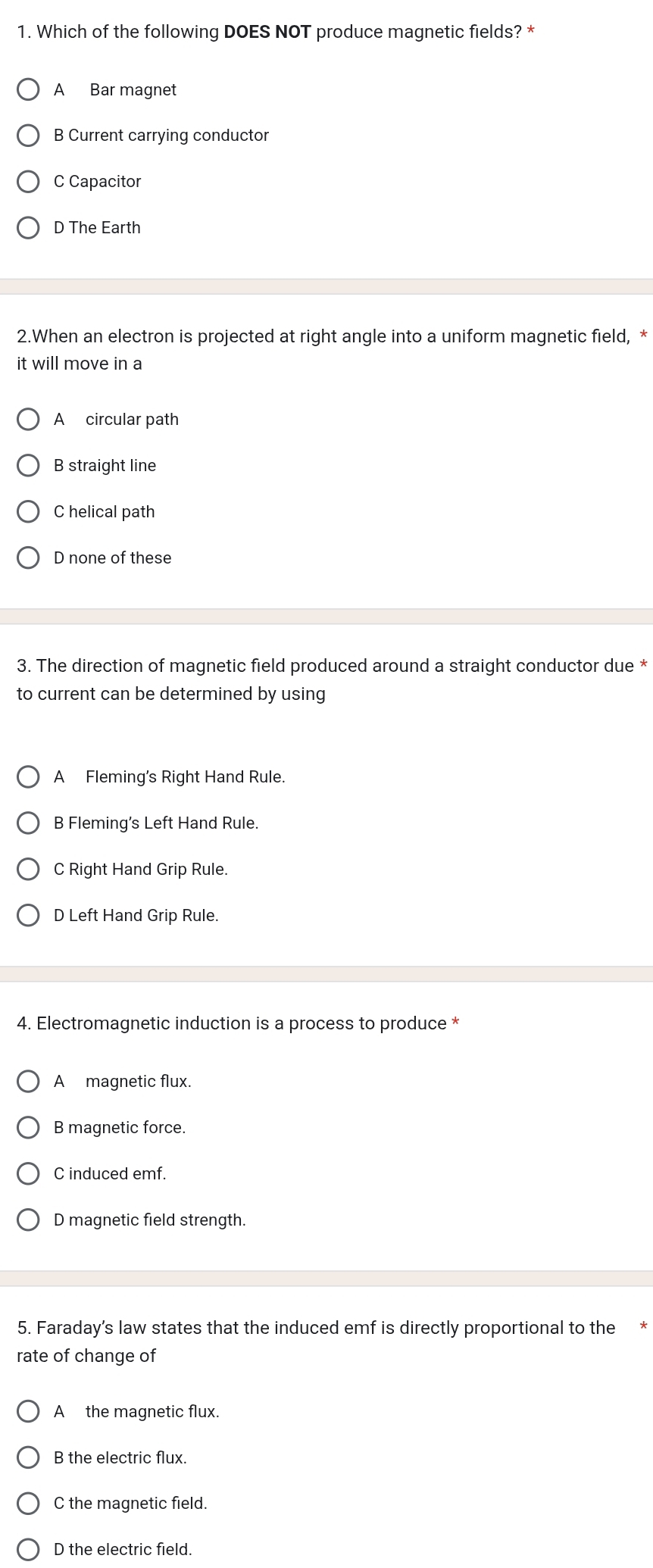The height and width of the screenshot is (1568, 653).
Task: Select "helical path" answer
Action: (x=29, y=511)
